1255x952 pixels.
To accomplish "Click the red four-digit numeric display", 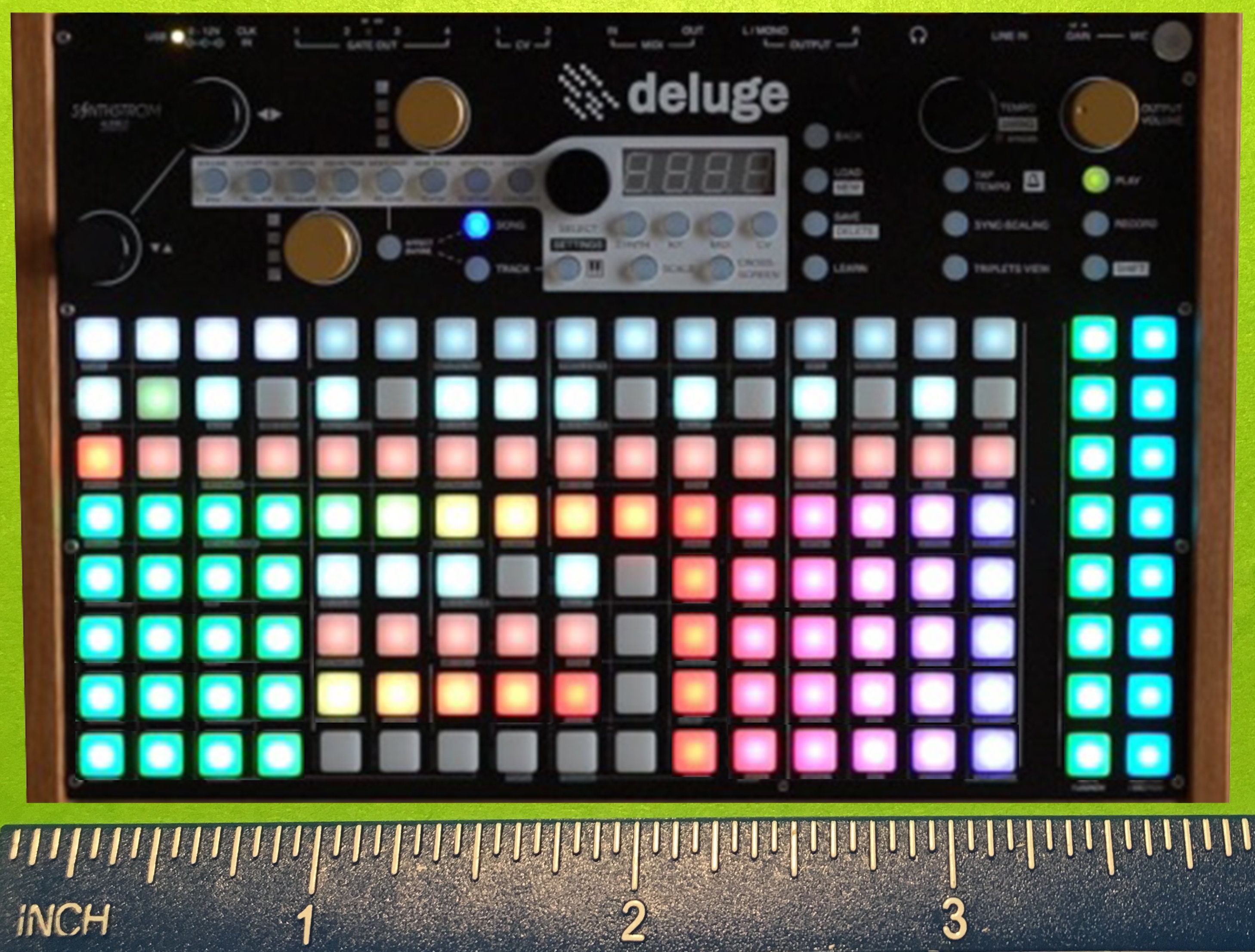I will [x=699, y=172].
